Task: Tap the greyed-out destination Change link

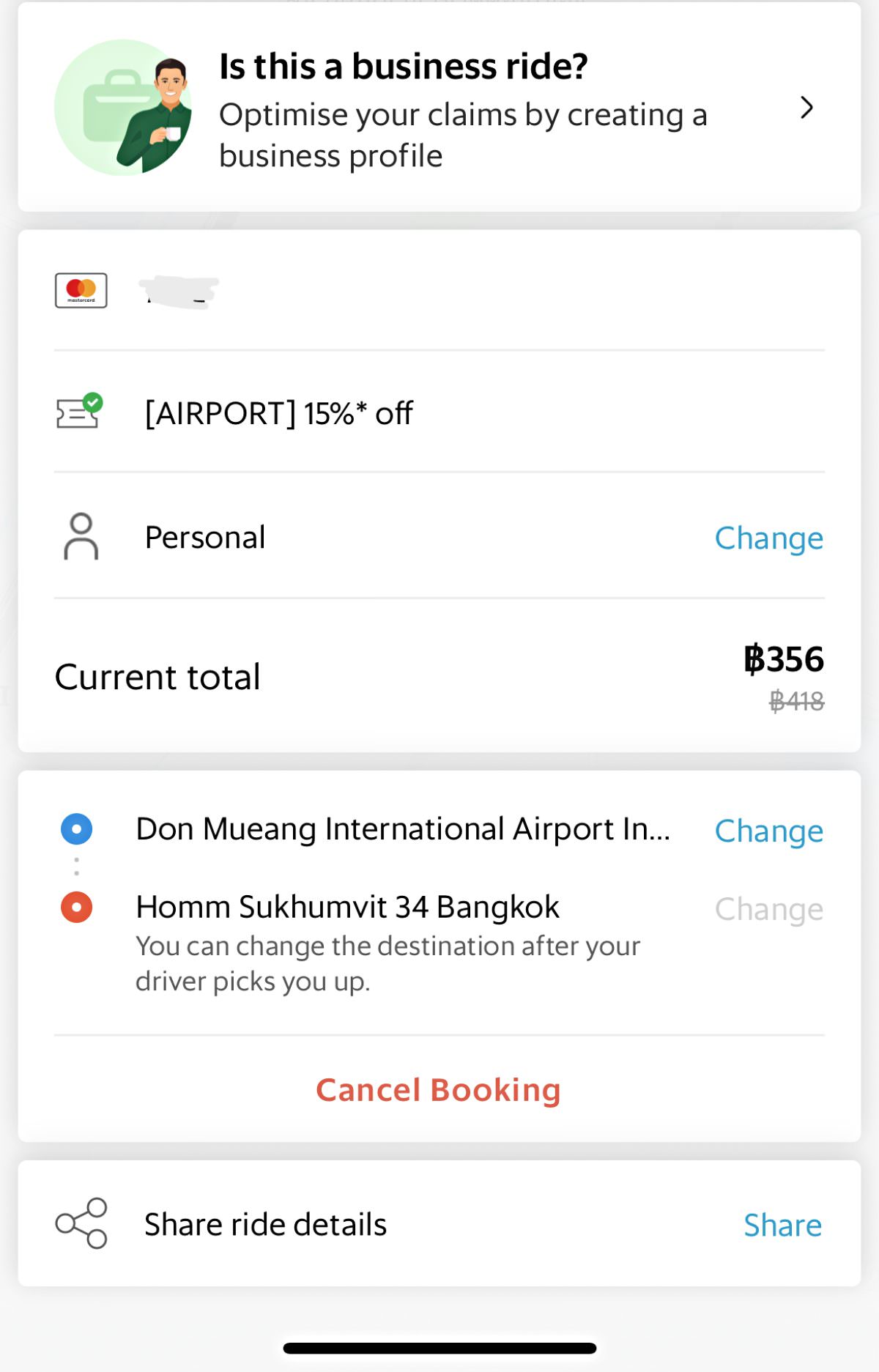Action: coord(769,909)
